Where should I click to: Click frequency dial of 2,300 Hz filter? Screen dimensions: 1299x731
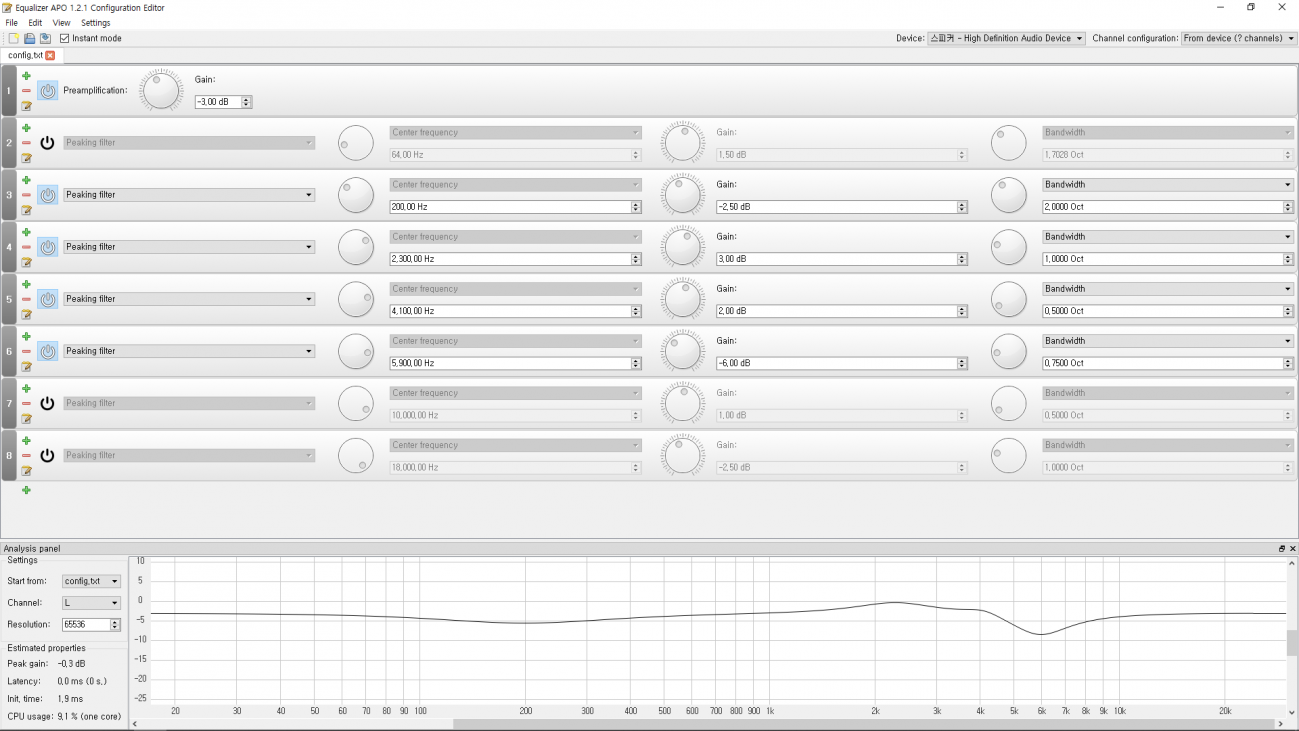(356, 246)
